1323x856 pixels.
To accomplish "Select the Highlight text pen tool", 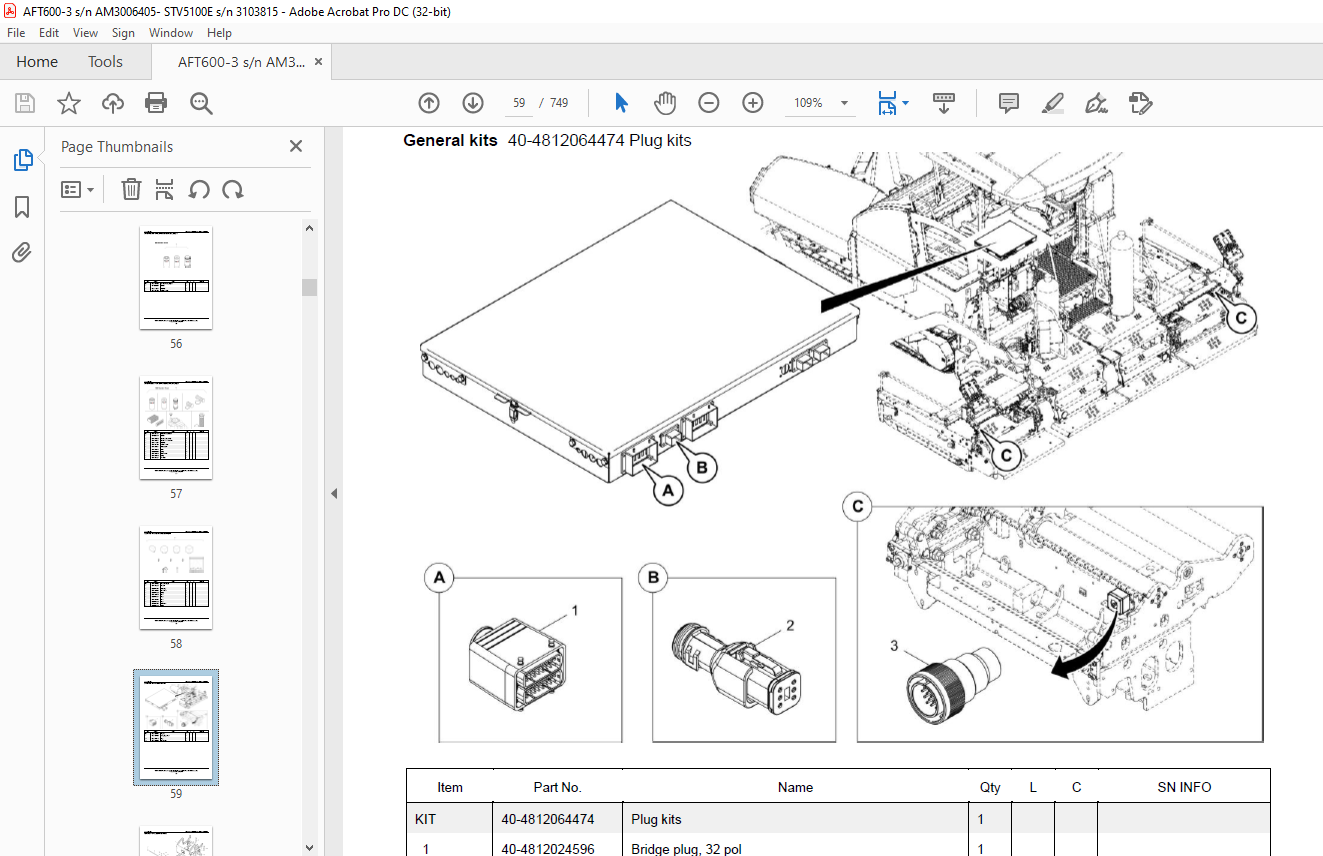I will click(x=1052, y=103).
